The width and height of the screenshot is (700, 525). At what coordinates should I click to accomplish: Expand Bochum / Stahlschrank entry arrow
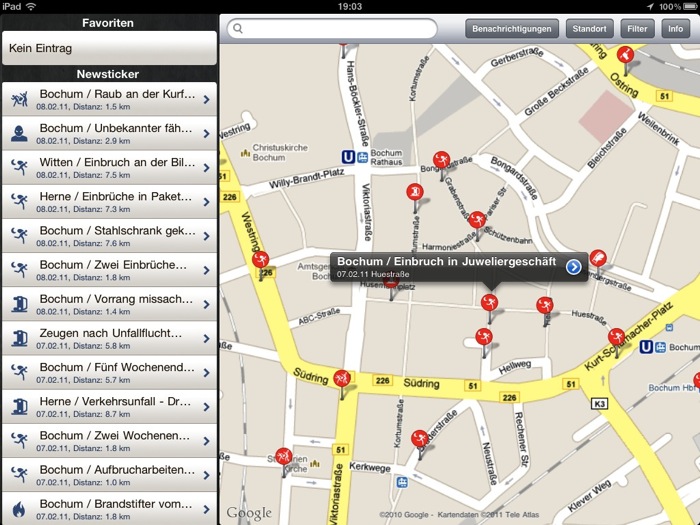(x=206, y=235)
